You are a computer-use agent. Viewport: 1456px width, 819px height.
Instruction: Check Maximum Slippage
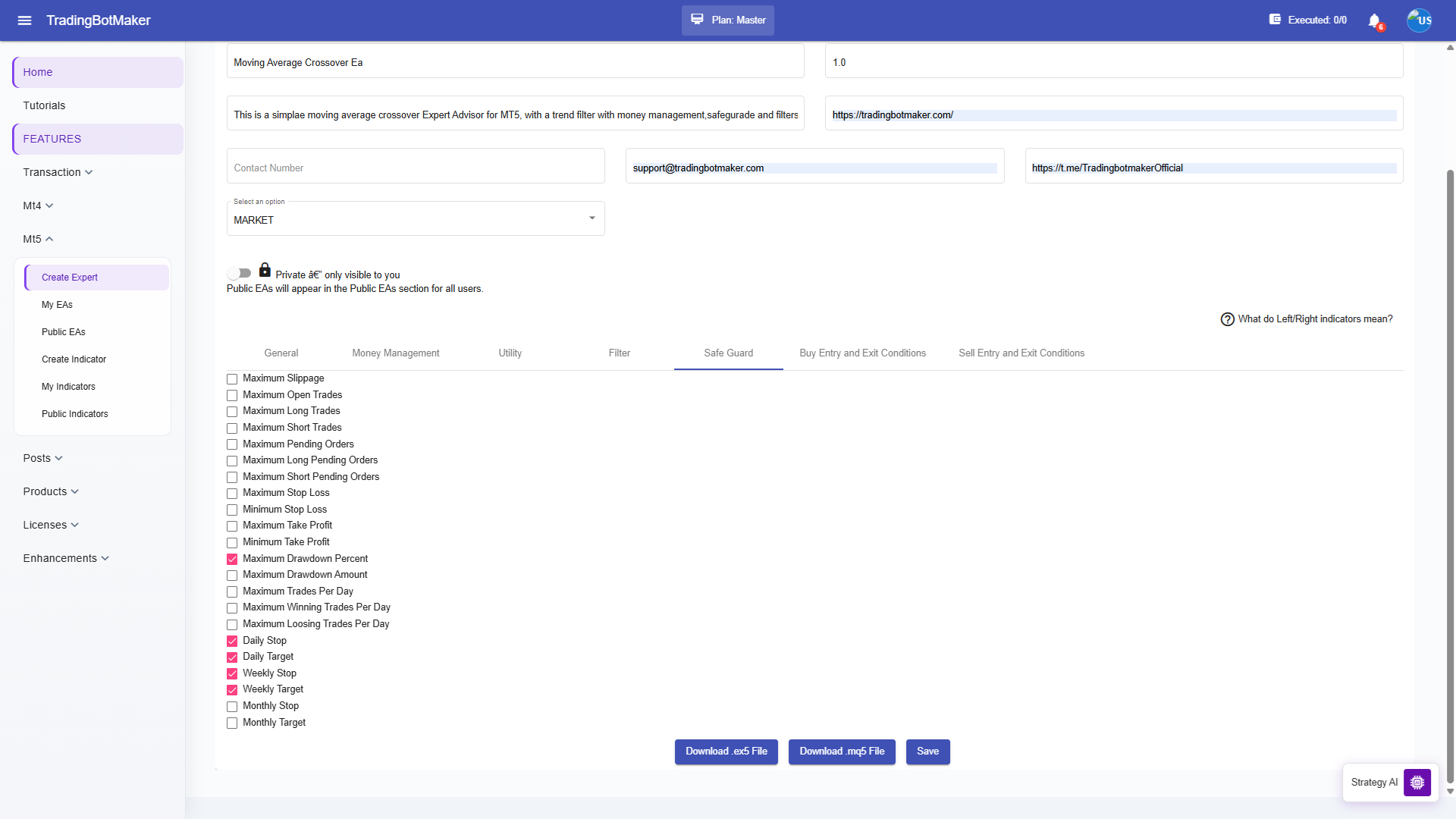[232, 379]
